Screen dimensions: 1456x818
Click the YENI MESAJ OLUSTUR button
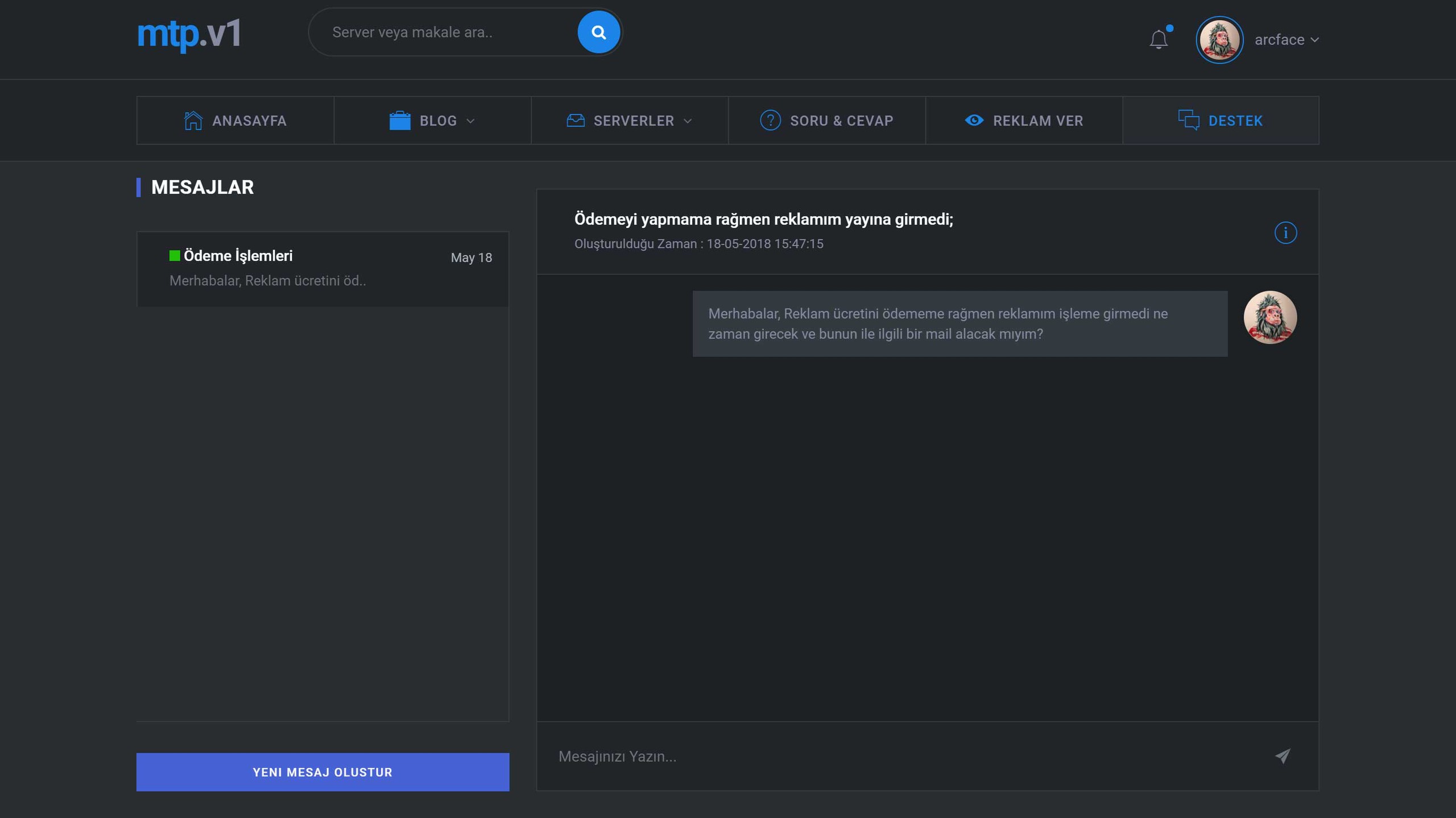pos(322,772)
